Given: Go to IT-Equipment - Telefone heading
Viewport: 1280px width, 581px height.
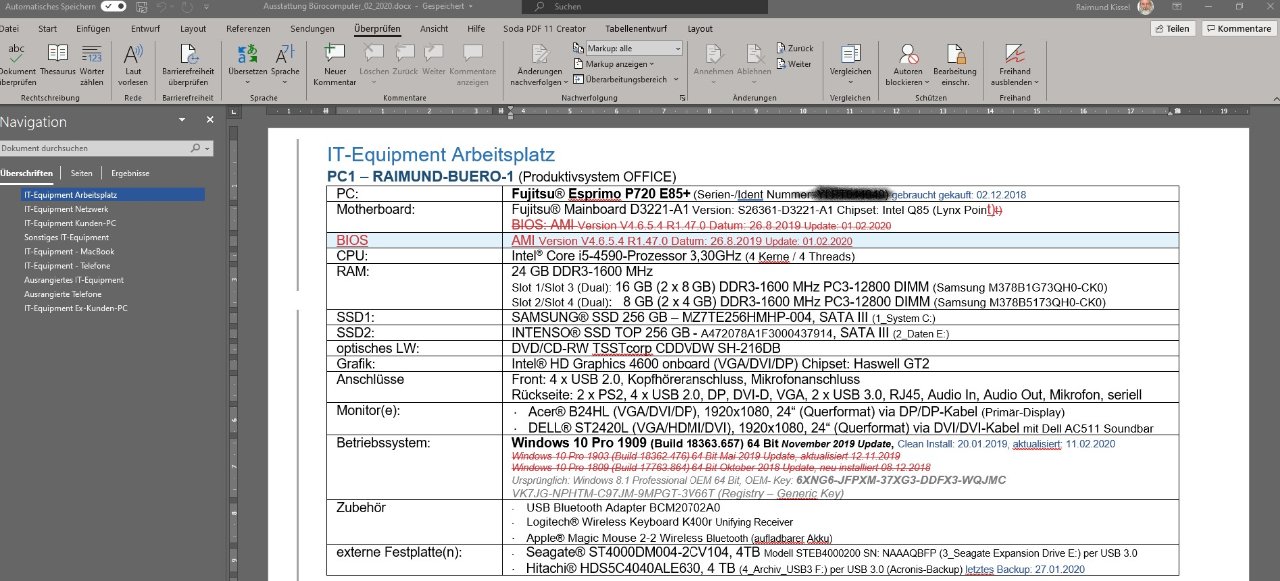Looking at the screenshot, I should 69,266.
